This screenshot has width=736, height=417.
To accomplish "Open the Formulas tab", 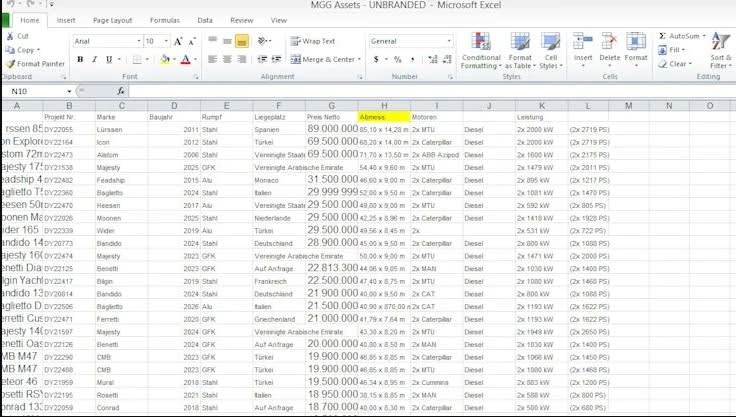I will click(x=165, y=21).
